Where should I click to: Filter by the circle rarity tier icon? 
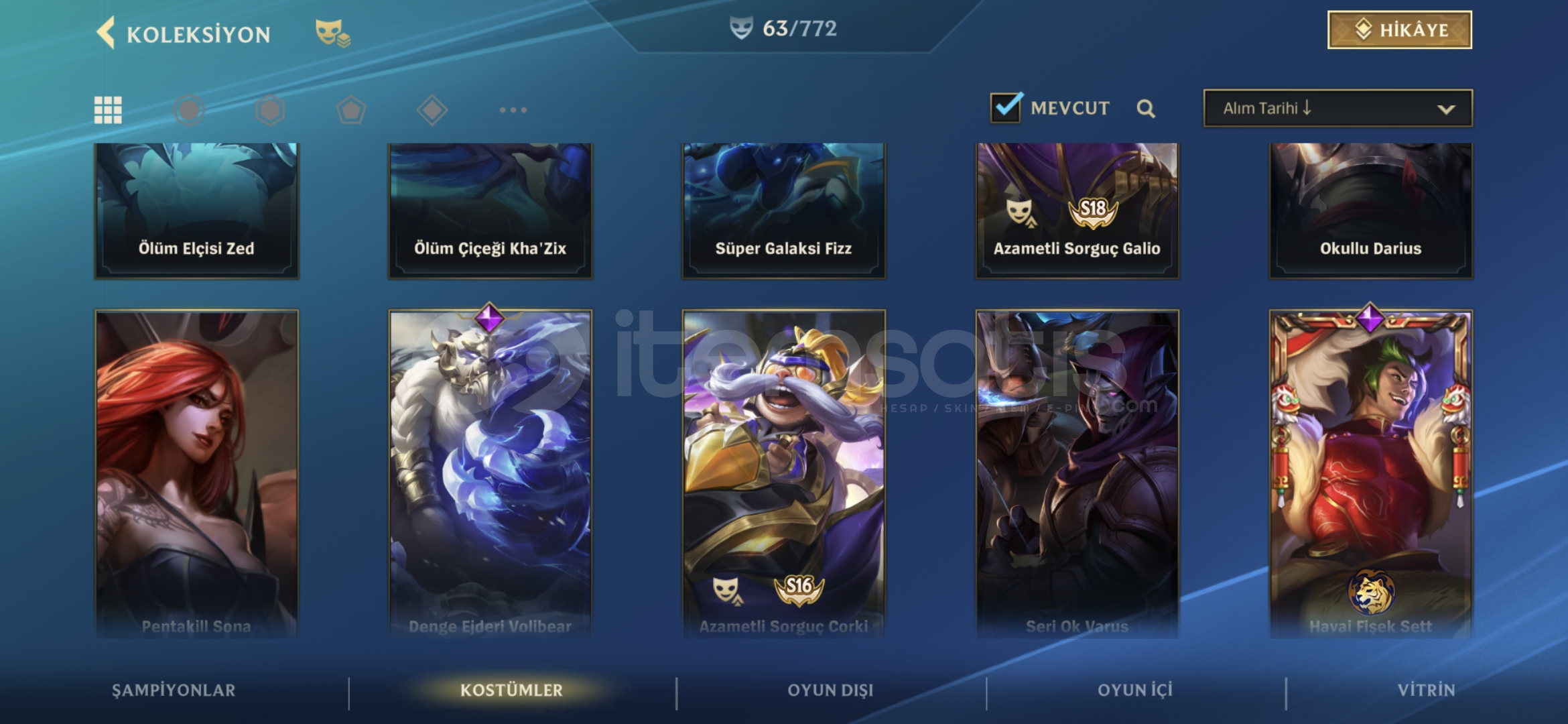[189, 110]
